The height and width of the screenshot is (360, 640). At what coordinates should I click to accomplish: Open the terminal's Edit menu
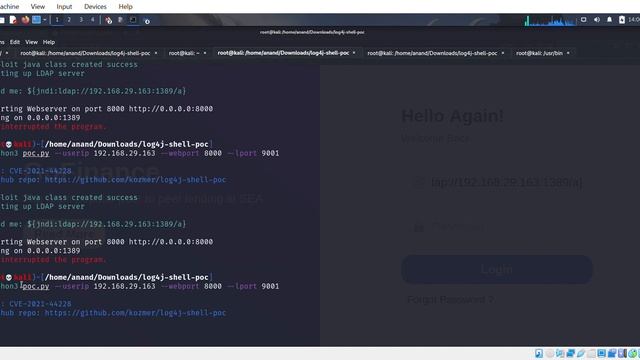point(15,42)
